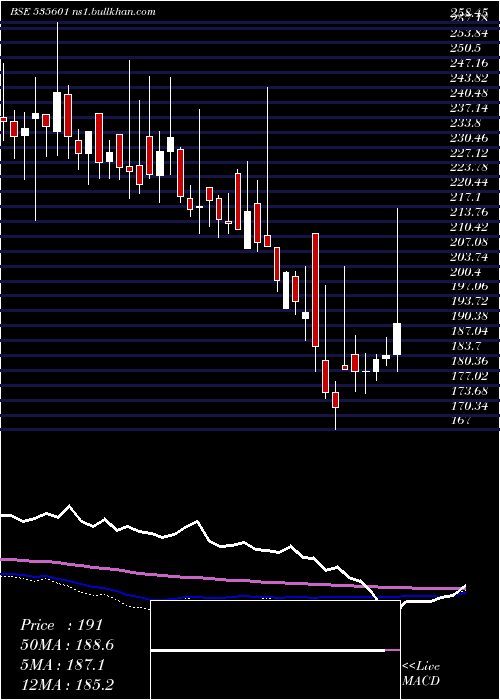Click the 200.4 price axis label
This screenshot has height=700, width=500.
point(465,271)
